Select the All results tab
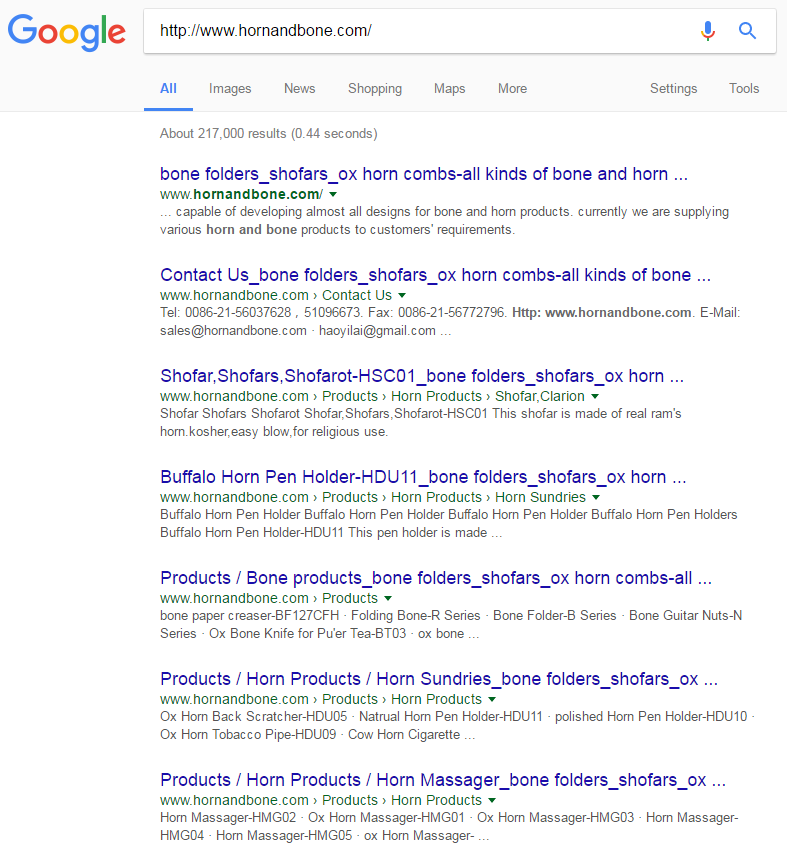787x855 pixels. (x=168, y=88)
